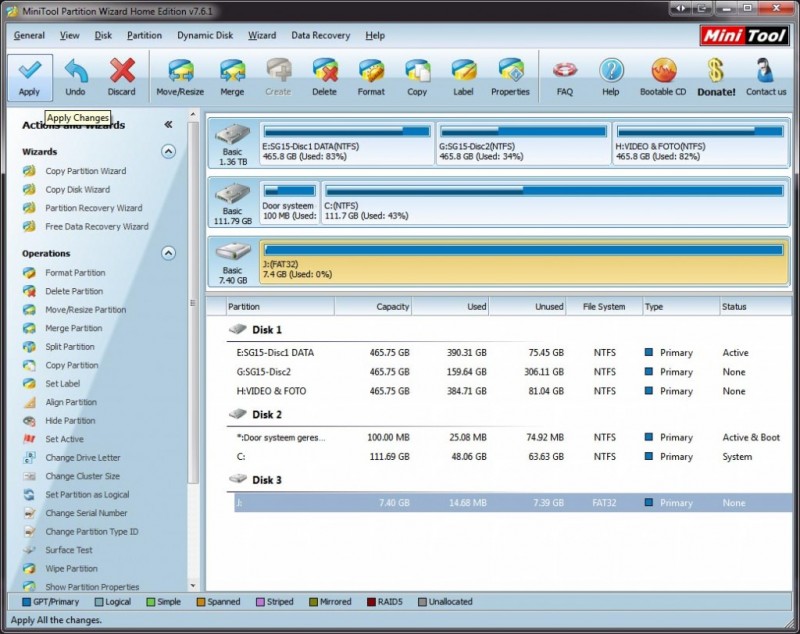Click Set Partition as Logical

pos(87,495)
